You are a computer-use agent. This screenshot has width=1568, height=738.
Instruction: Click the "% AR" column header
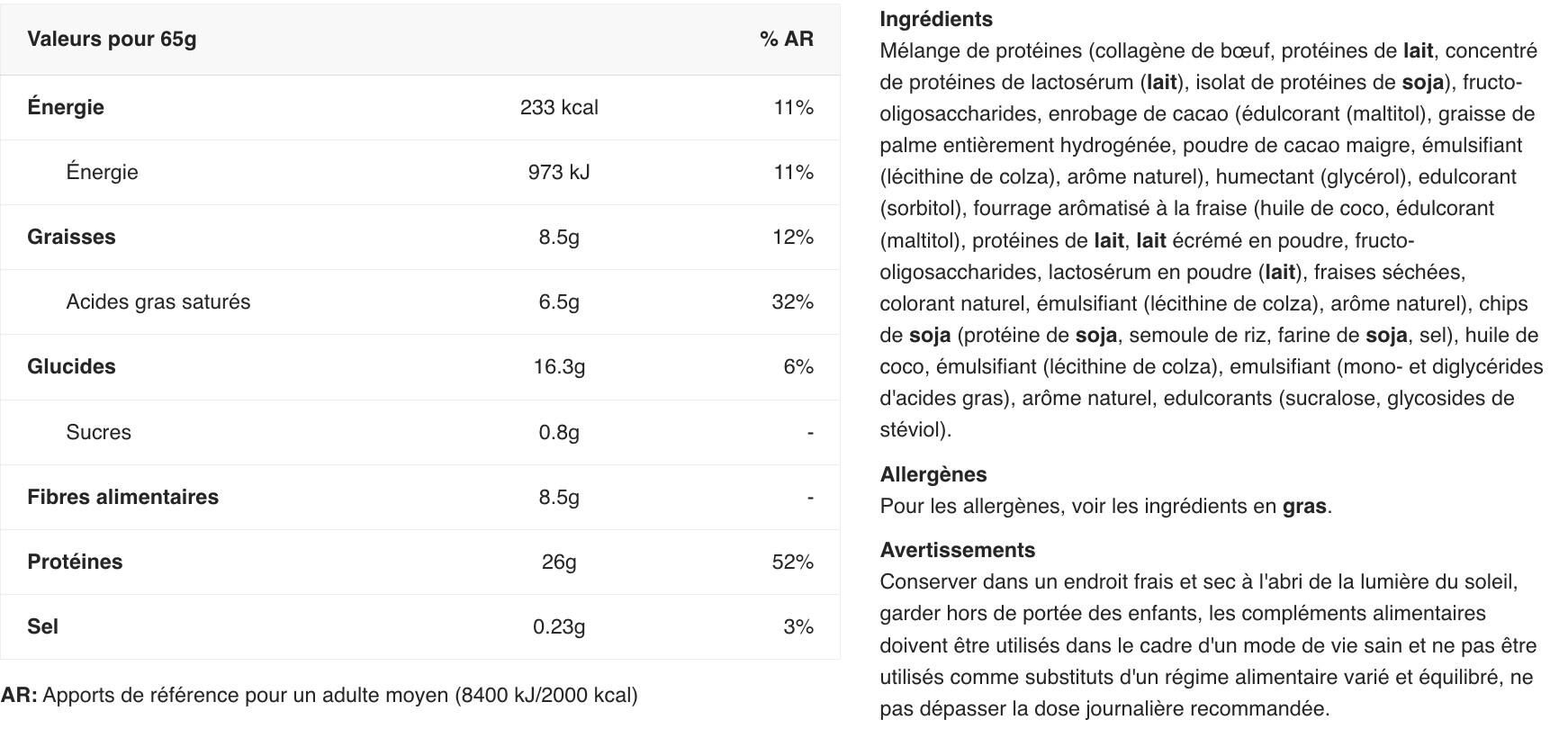786,39
